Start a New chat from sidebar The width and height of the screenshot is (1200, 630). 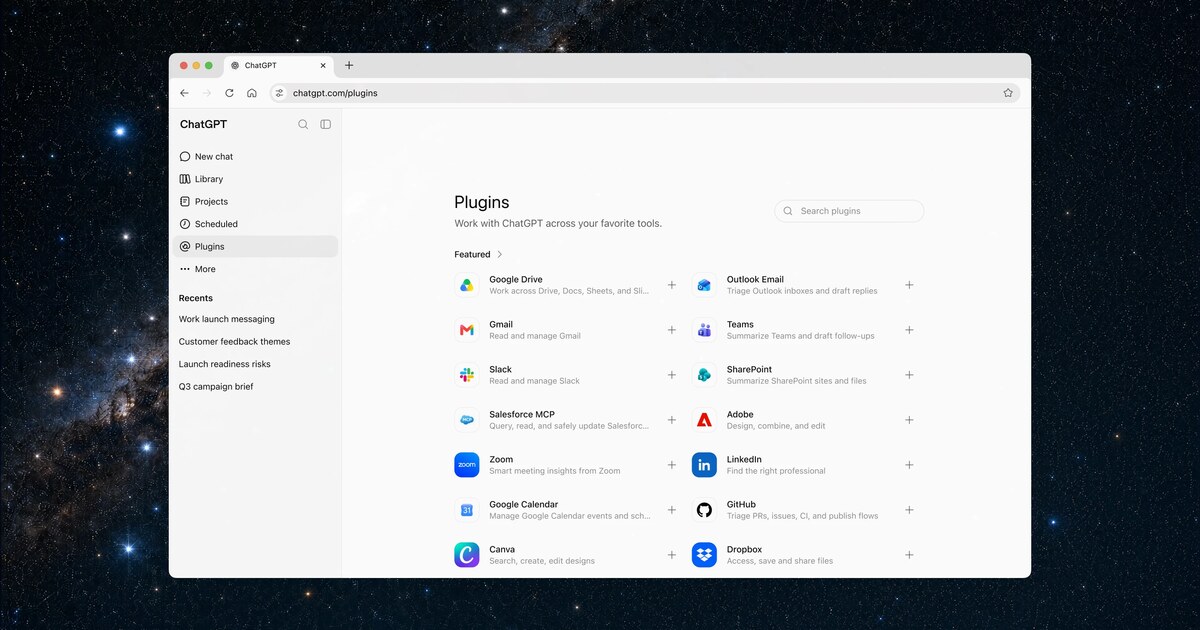point(255,157)
